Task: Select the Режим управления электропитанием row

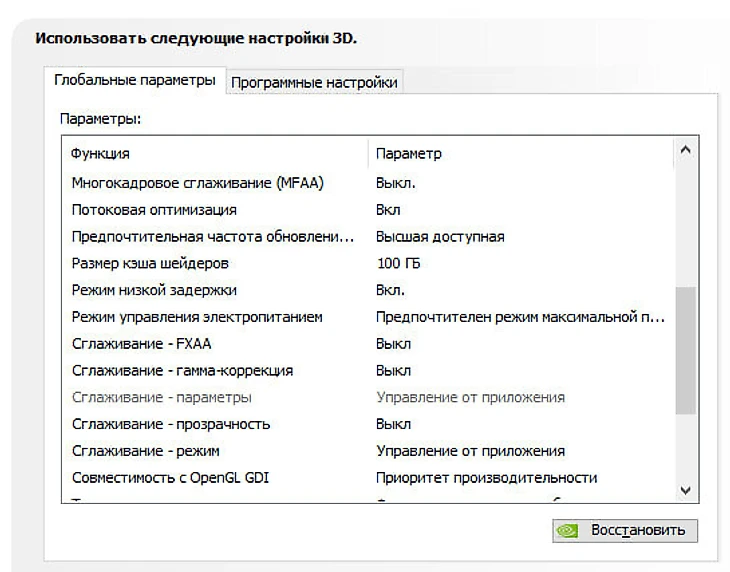Action: tap(197, 317)
